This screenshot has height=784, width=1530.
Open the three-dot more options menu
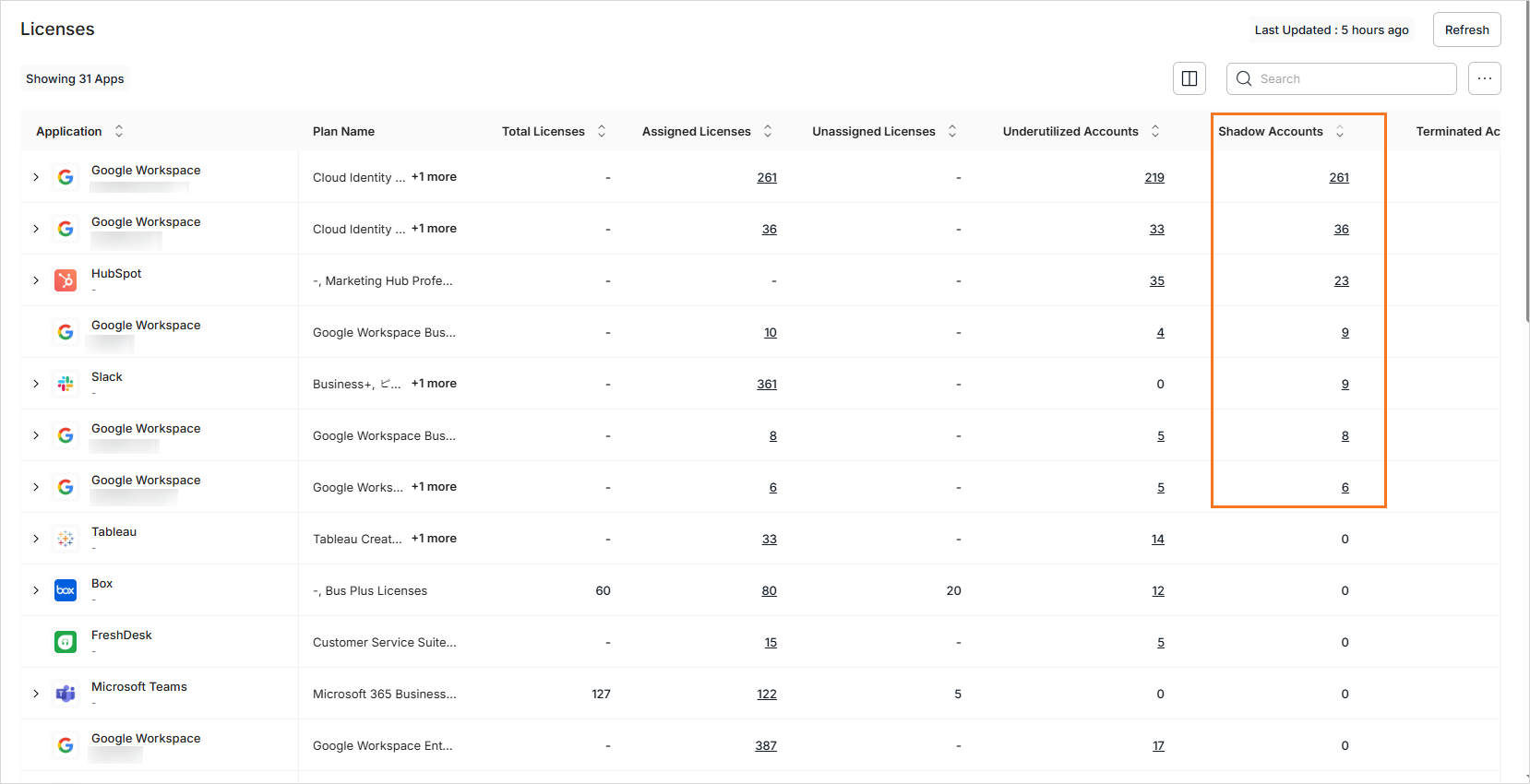tap(1484, 78)
